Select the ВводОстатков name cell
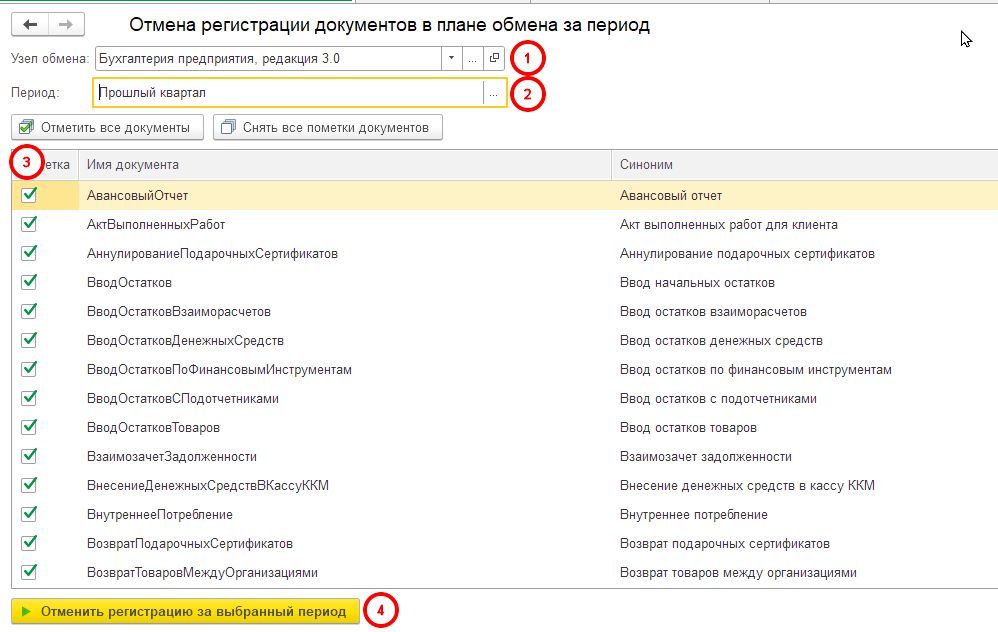 [344, 283]
